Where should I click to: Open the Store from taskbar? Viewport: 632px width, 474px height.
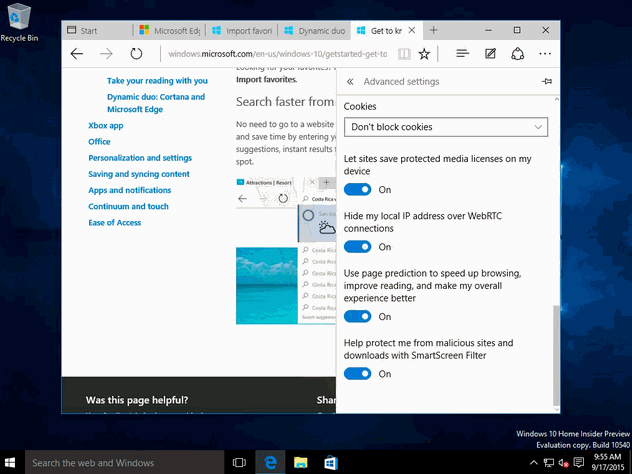click(331, 462)
